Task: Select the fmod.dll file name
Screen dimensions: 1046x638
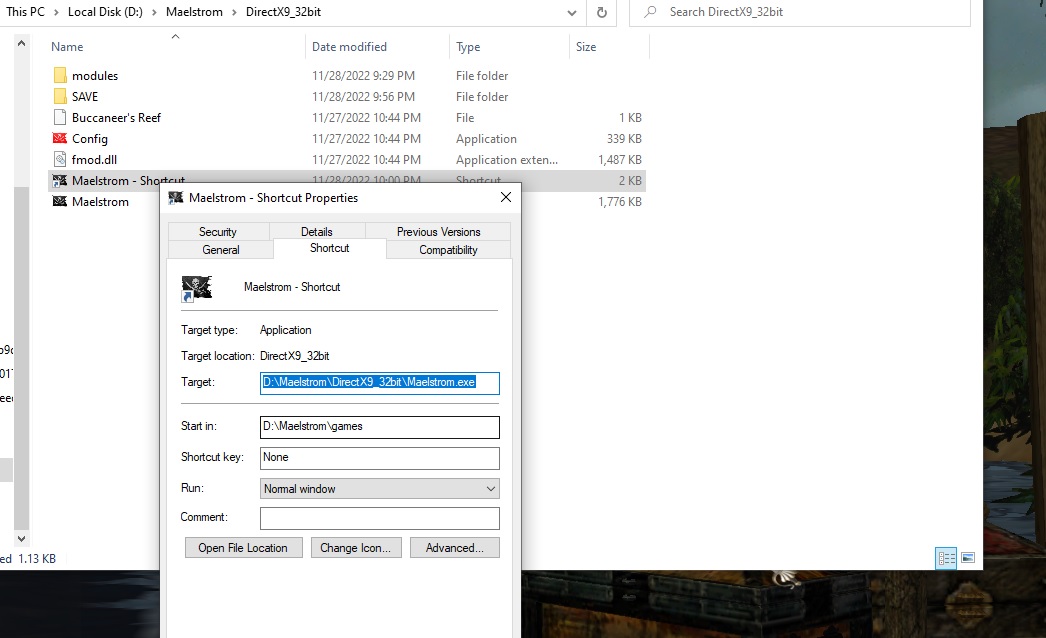Action: pos(94,160)
